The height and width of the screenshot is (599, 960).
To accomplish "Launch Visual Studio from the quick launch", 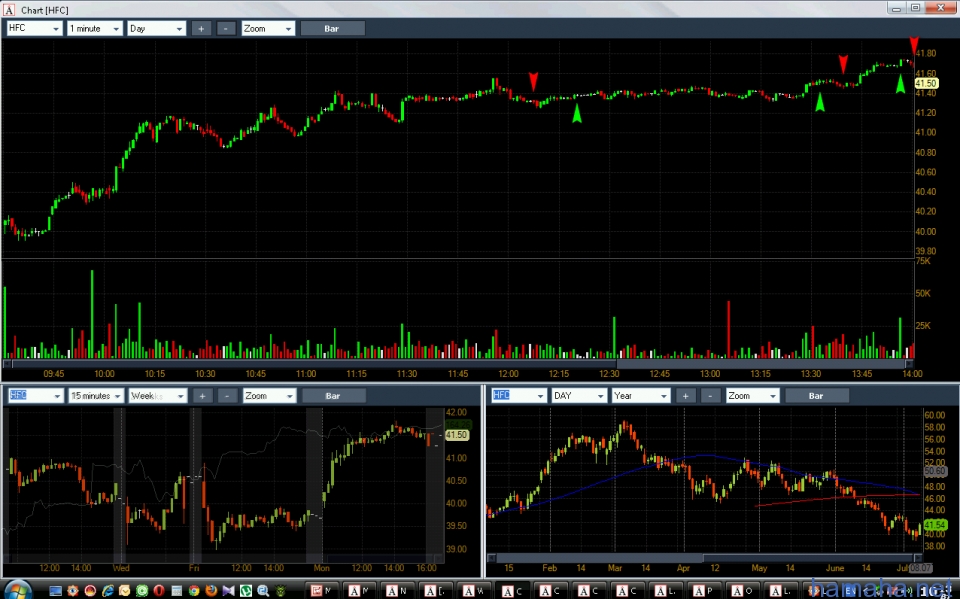I will point(228,590).
